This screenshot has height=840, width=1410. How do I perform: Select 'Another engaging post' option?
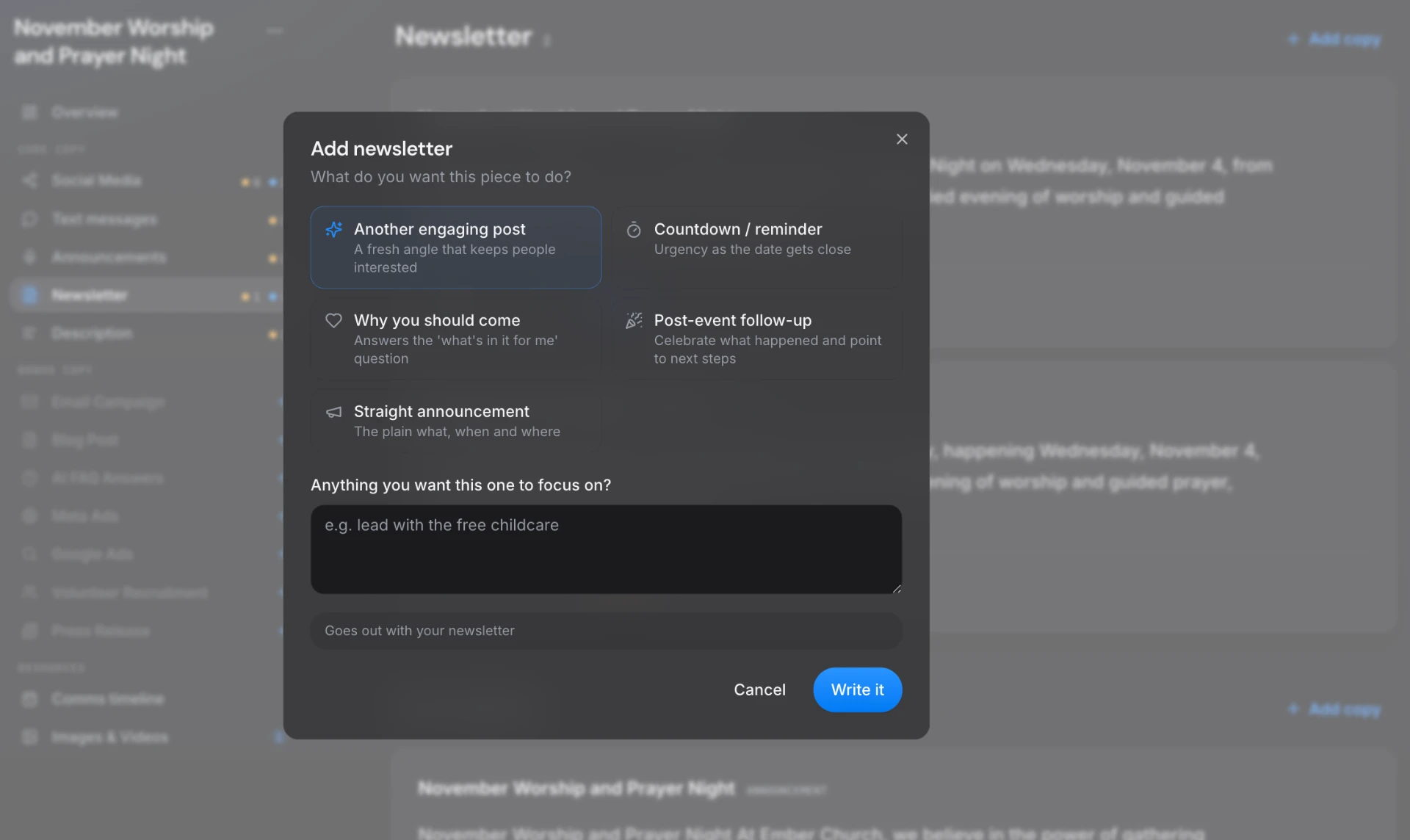click(x=456, y=247)
